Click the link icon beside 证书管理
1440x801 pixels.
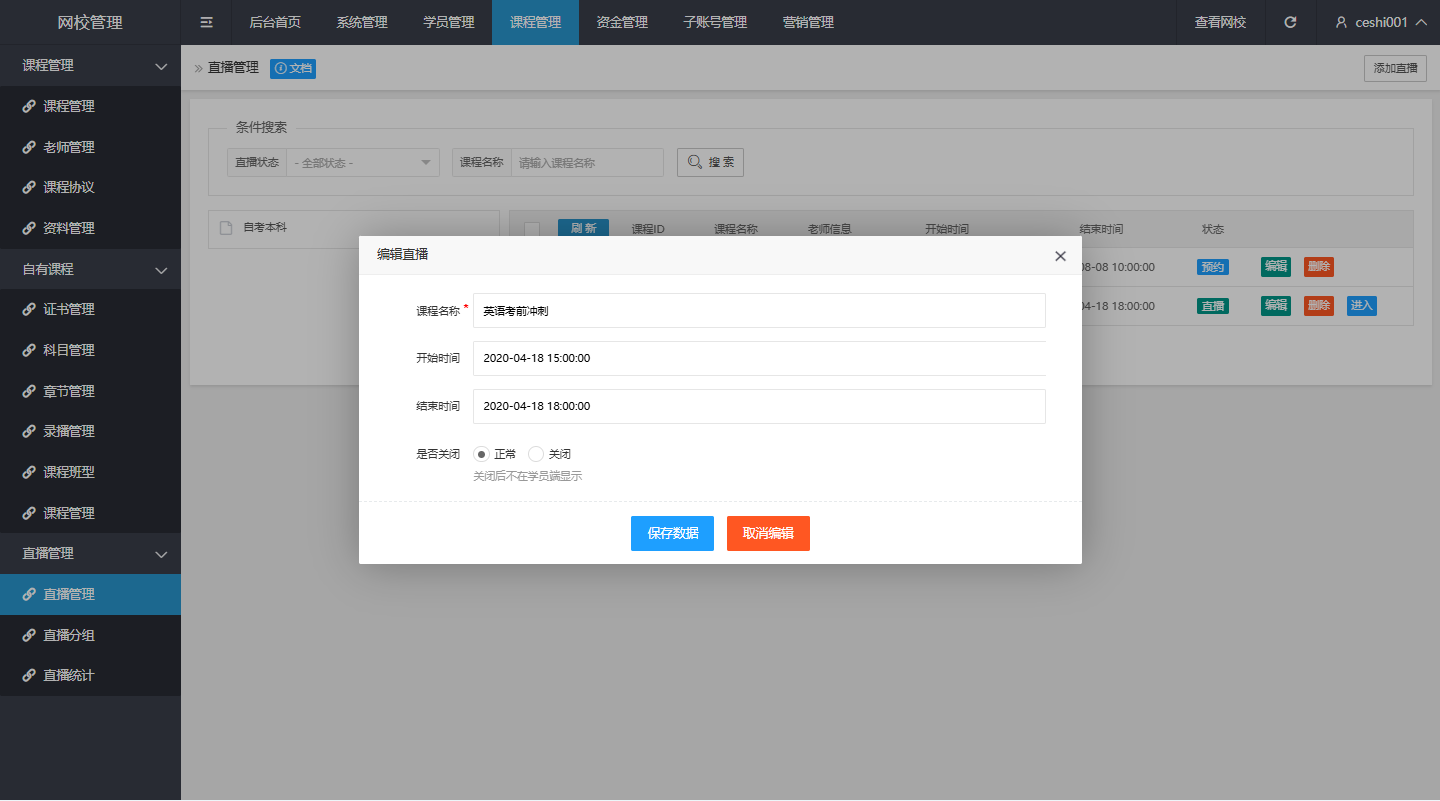pyautogui.click(x=29, y=310)
